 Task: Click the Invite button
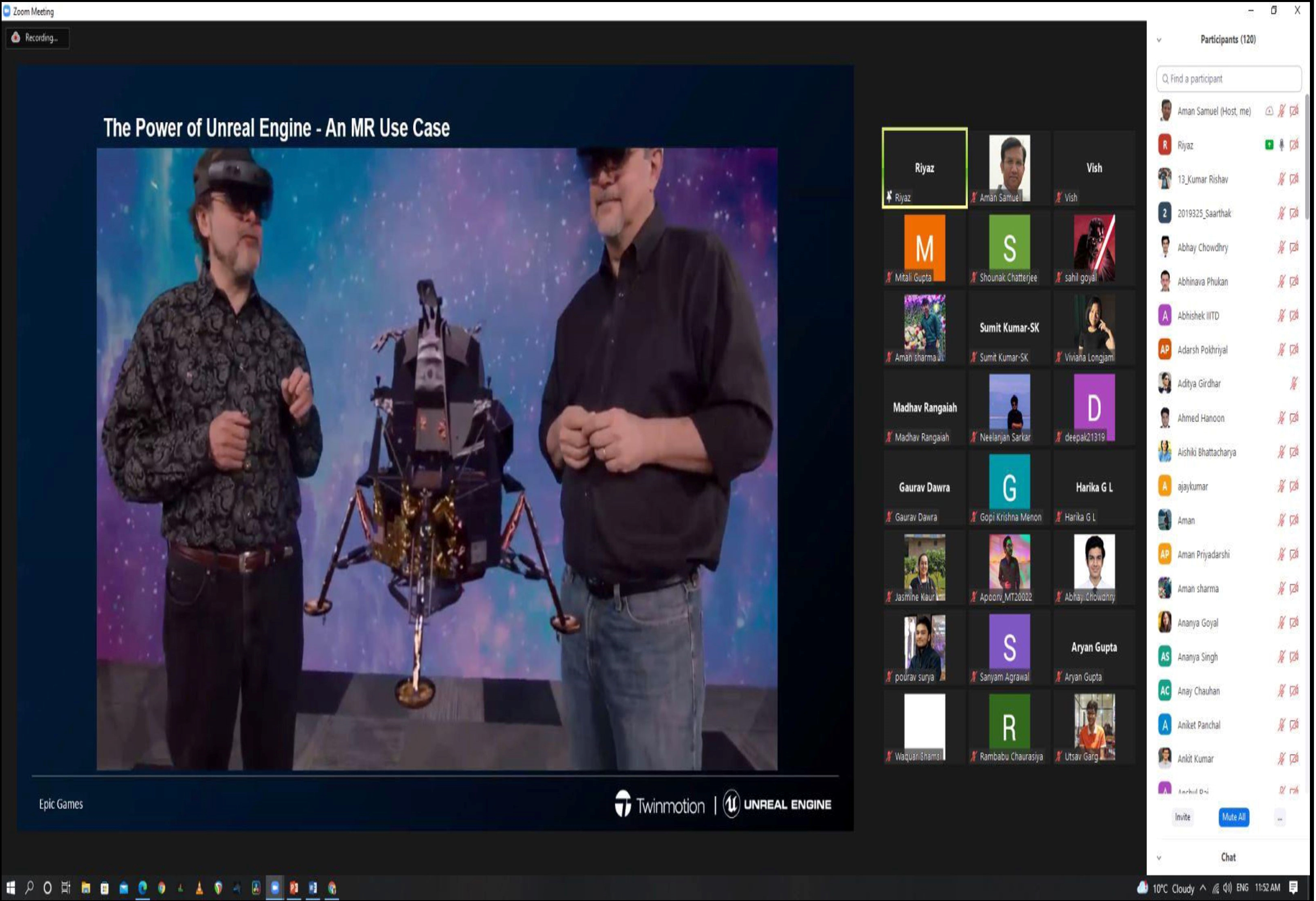click(1182, 817)
